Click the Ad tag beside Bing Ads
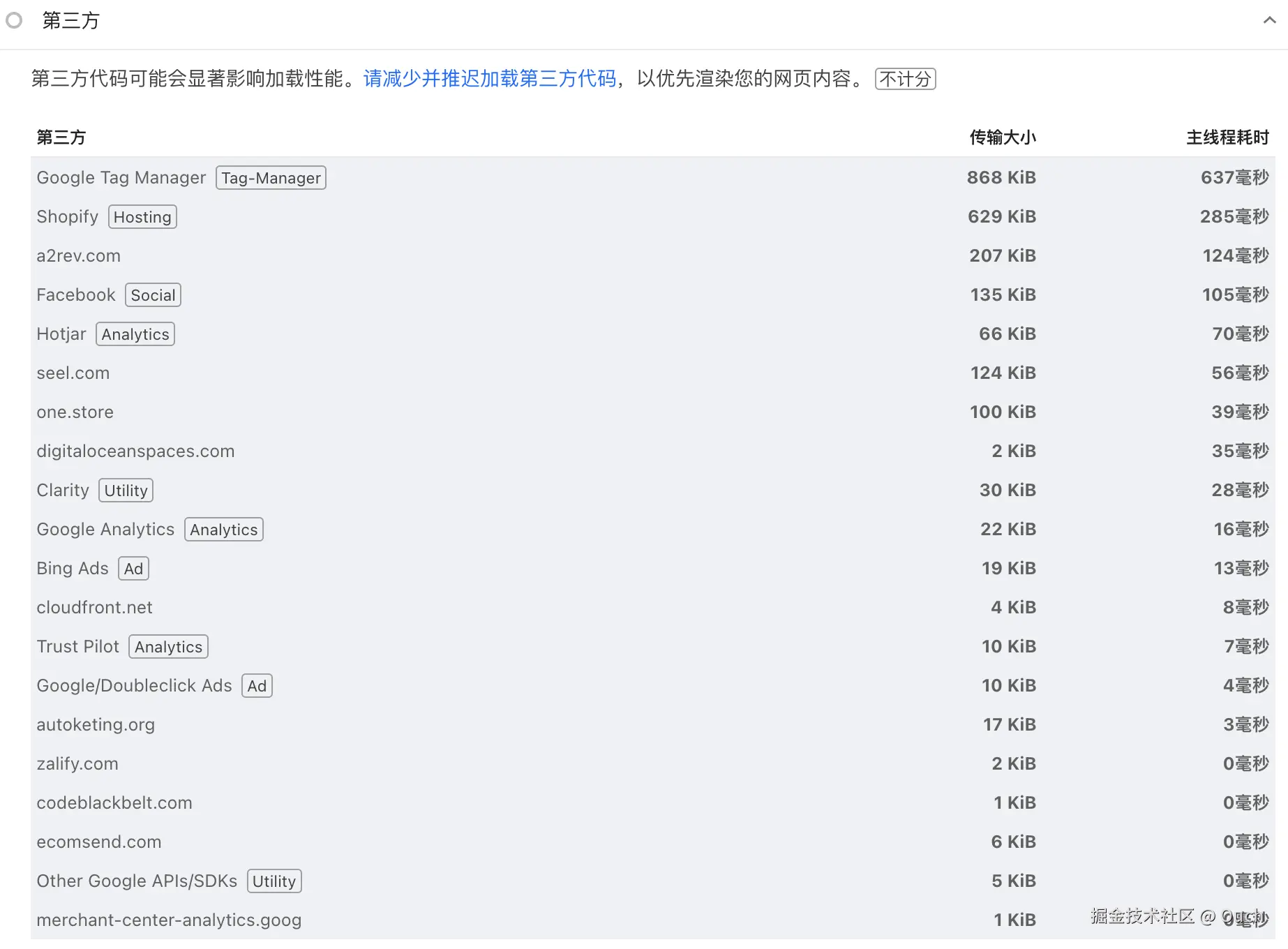The height and width of the screenshot is (949, 1288). pos(133,569)
